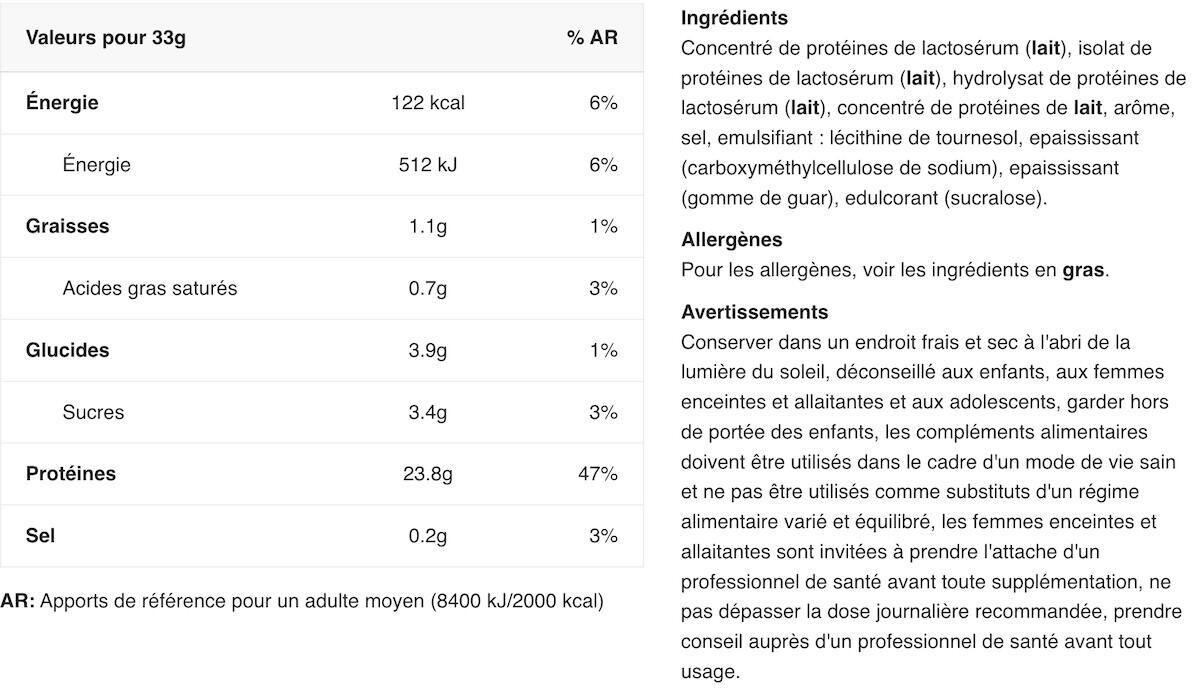Click the '512 kJ' energy value
1200x699 pixels.
(428, 165)
